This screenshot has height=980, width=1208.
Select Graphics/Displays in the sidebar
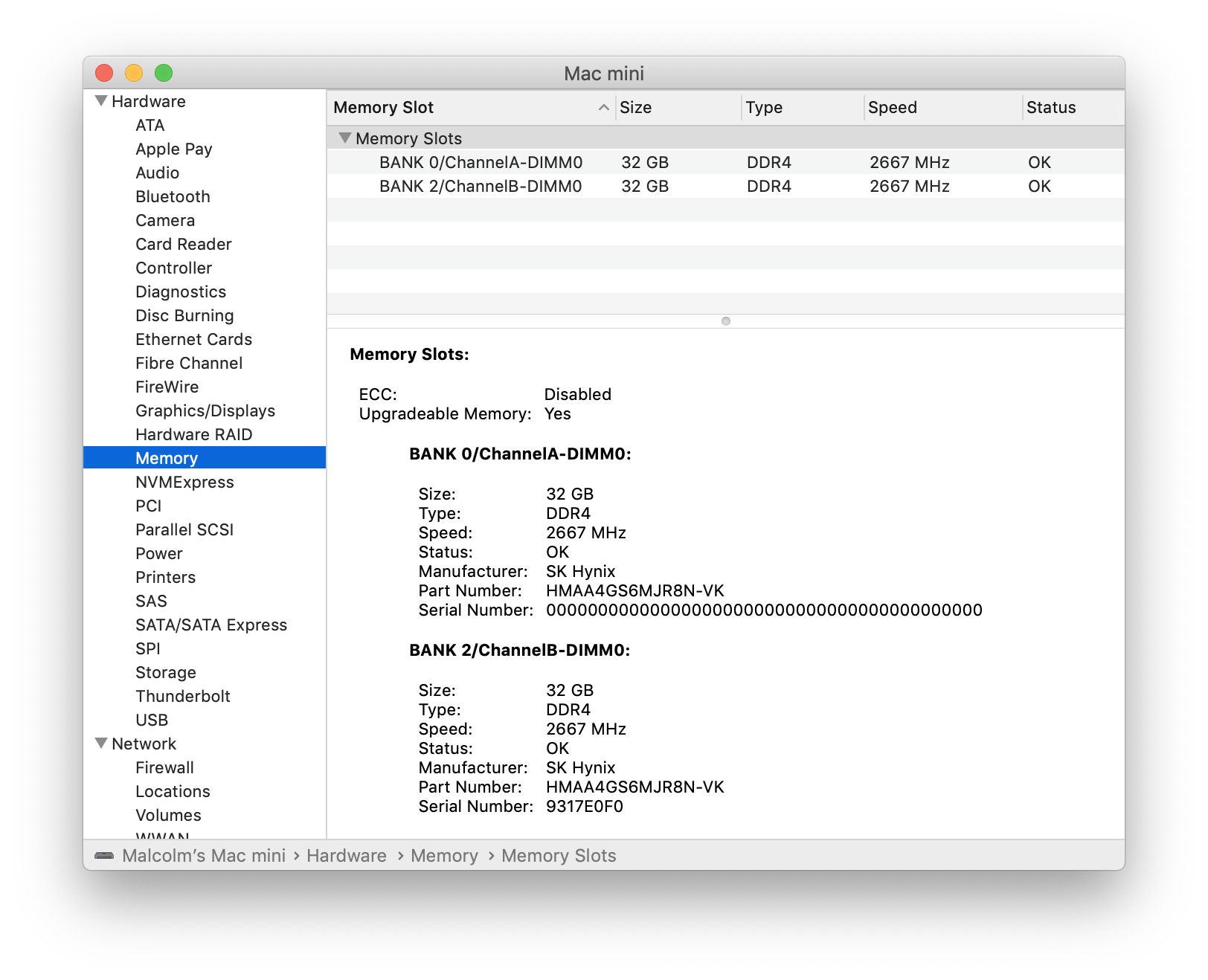[205, 410]
